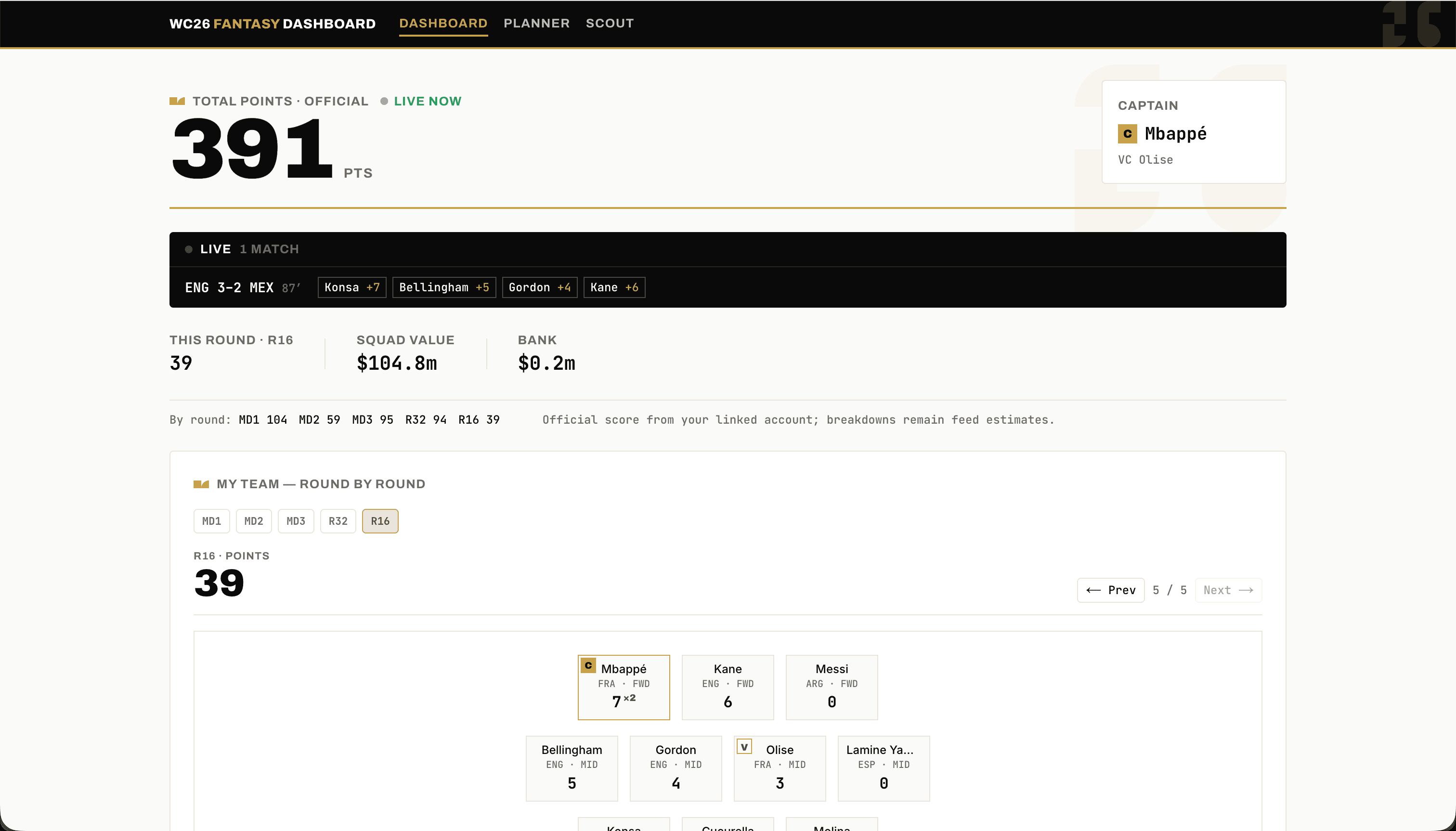Click the Konsa +7 live chip
Image resolution: width=1456 pixels, height=831 pixels.
pos(352,287)
